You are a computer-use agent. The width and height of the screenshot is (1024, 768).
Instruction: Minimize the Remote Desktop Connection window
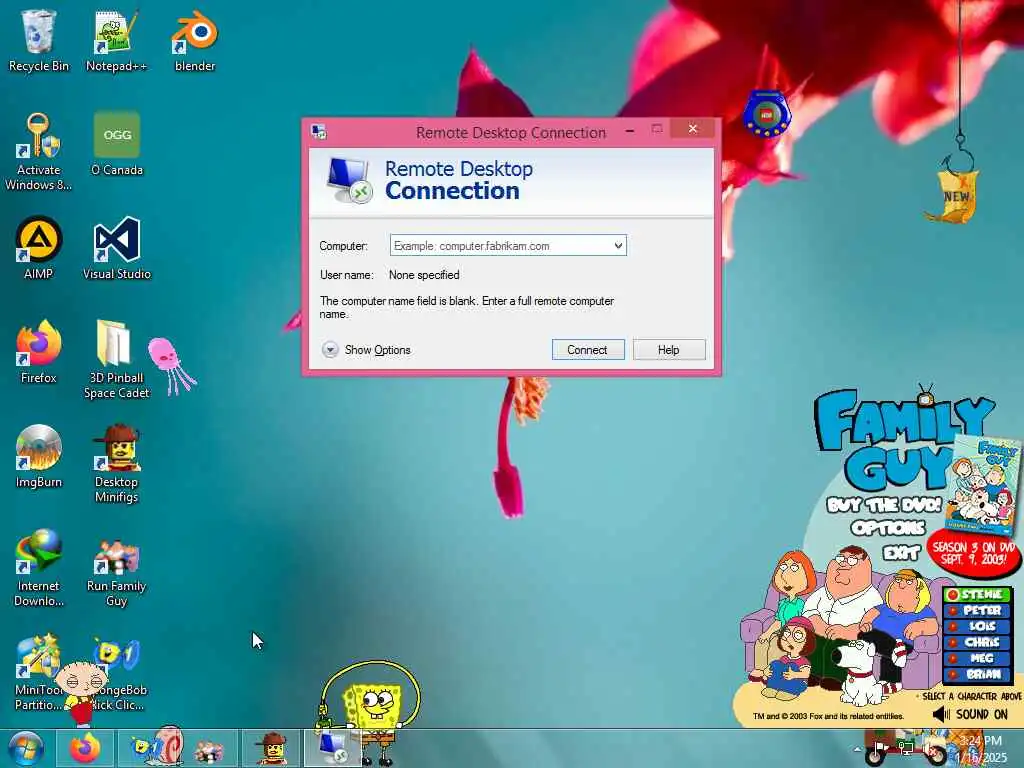coord(630,130)
